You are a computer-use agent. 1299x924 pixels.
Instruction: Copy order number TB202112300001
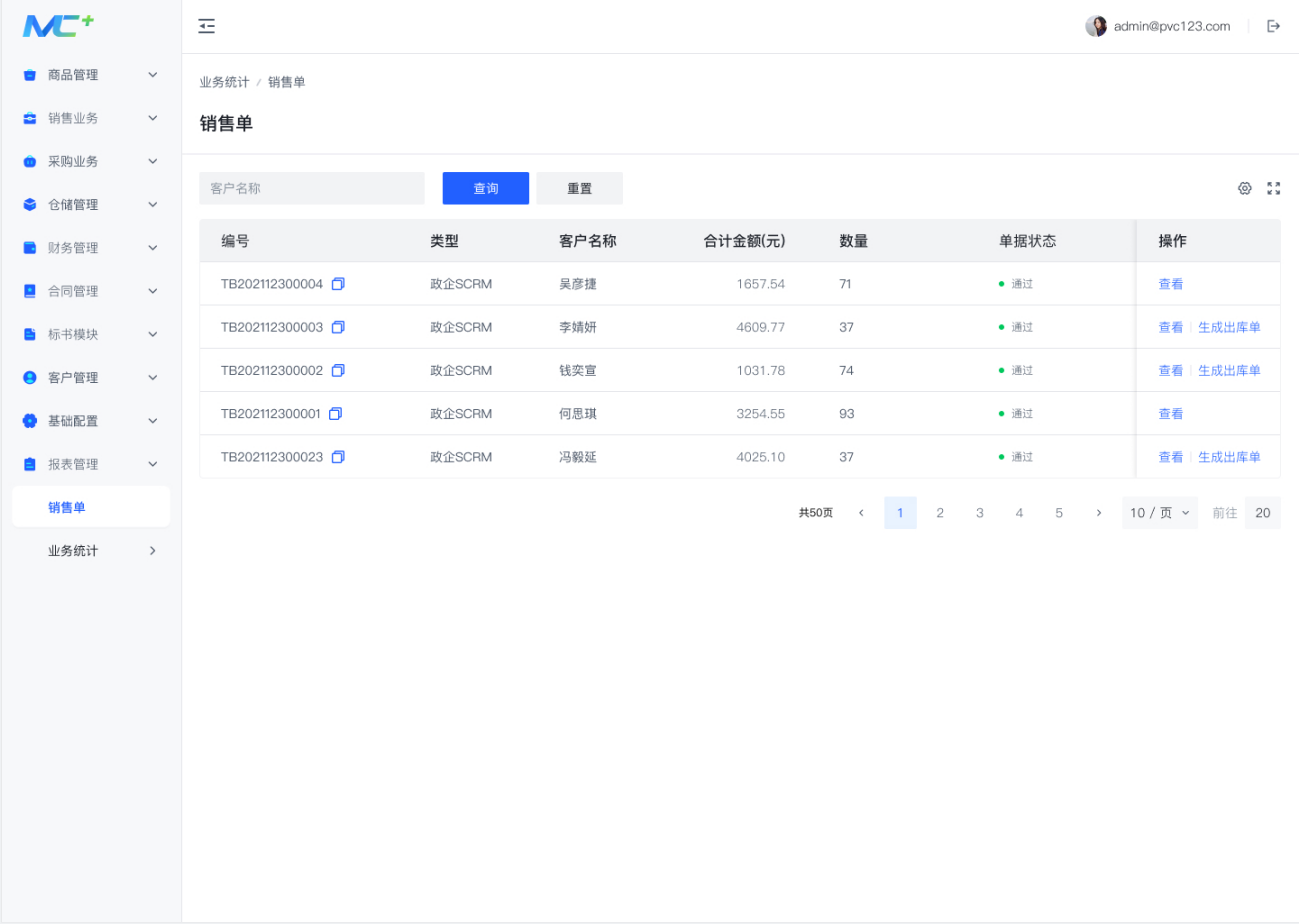(336, 413)
